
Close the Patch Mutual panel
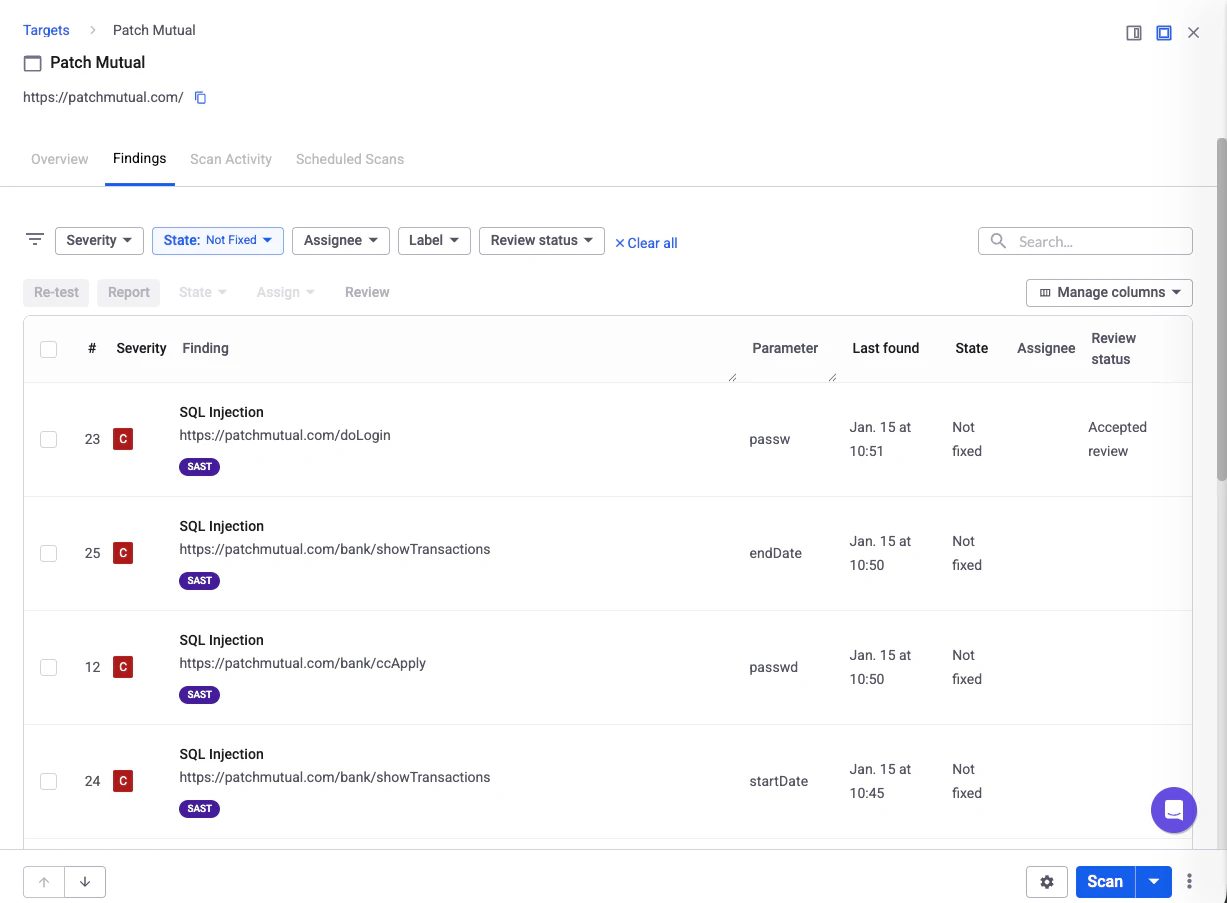pyautogui.click(x=1193, y=33)
